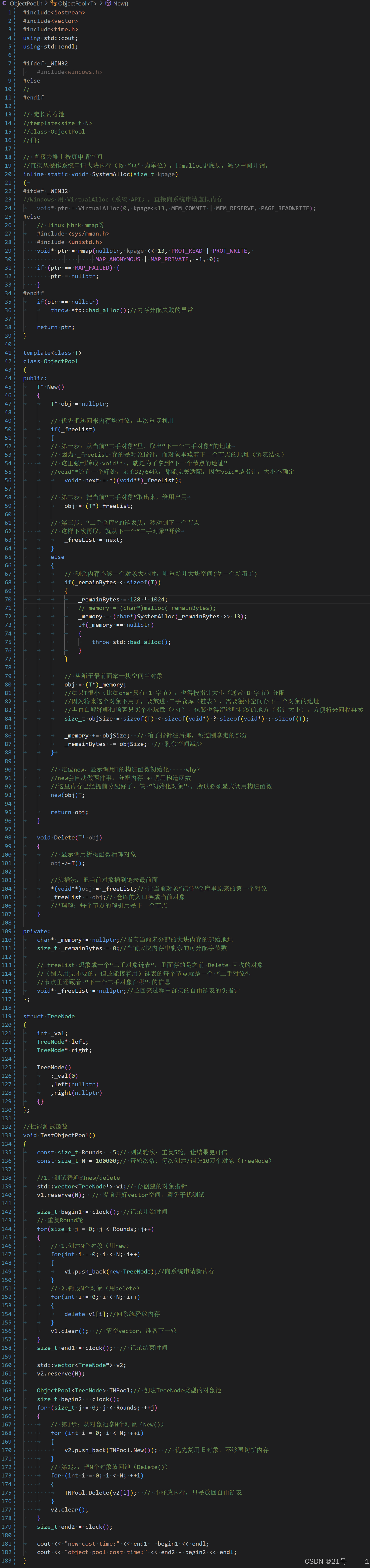The height and width of the screenshot is (1568, 370).
Task: Open ObjectPool.h breadcrumb item
Action: pos(26,4)
